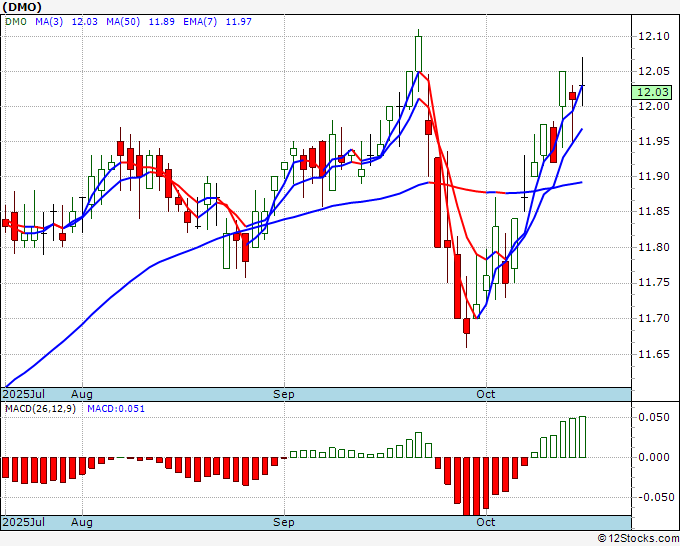Image resolution: width=680 pixels, height=546 pixels.
Task: Click the MA(3) legend label
Action: point(49,22)
